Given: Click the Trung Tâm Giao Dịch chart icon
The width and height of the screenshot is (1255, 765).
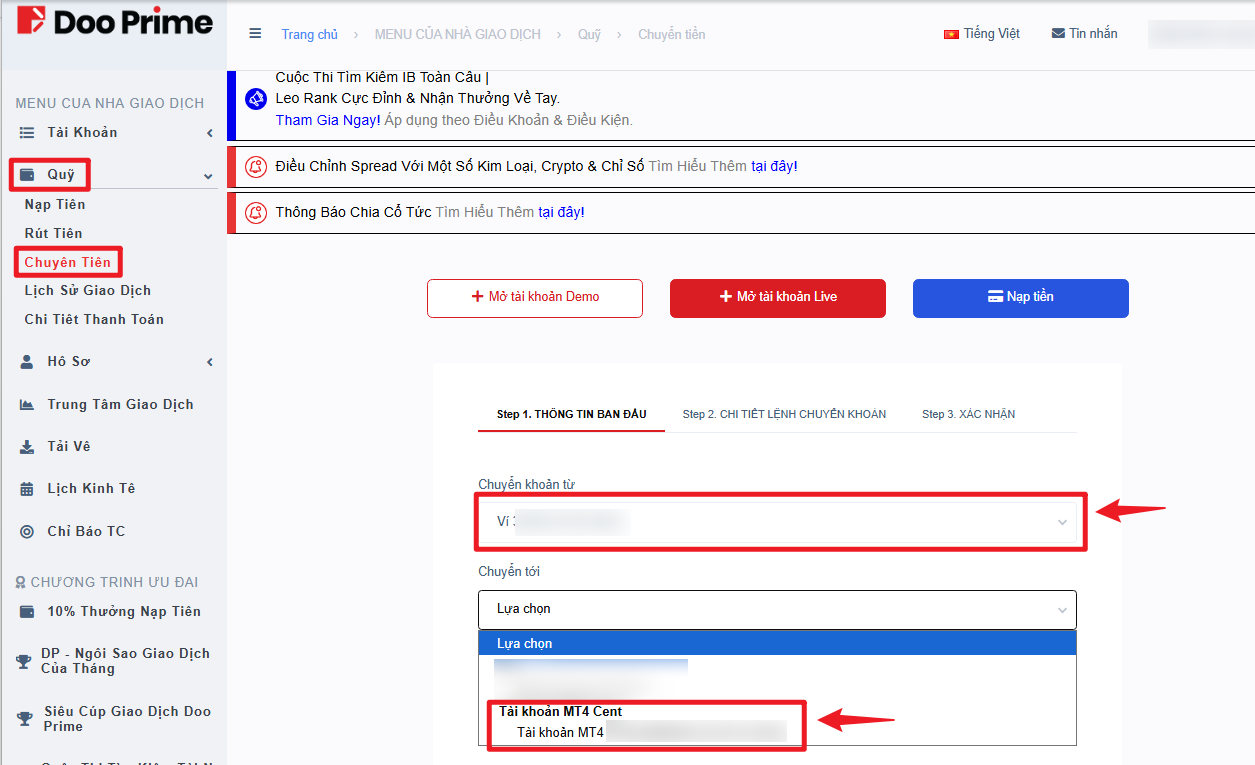Looking at the screenshot, I should pos(27,405).
